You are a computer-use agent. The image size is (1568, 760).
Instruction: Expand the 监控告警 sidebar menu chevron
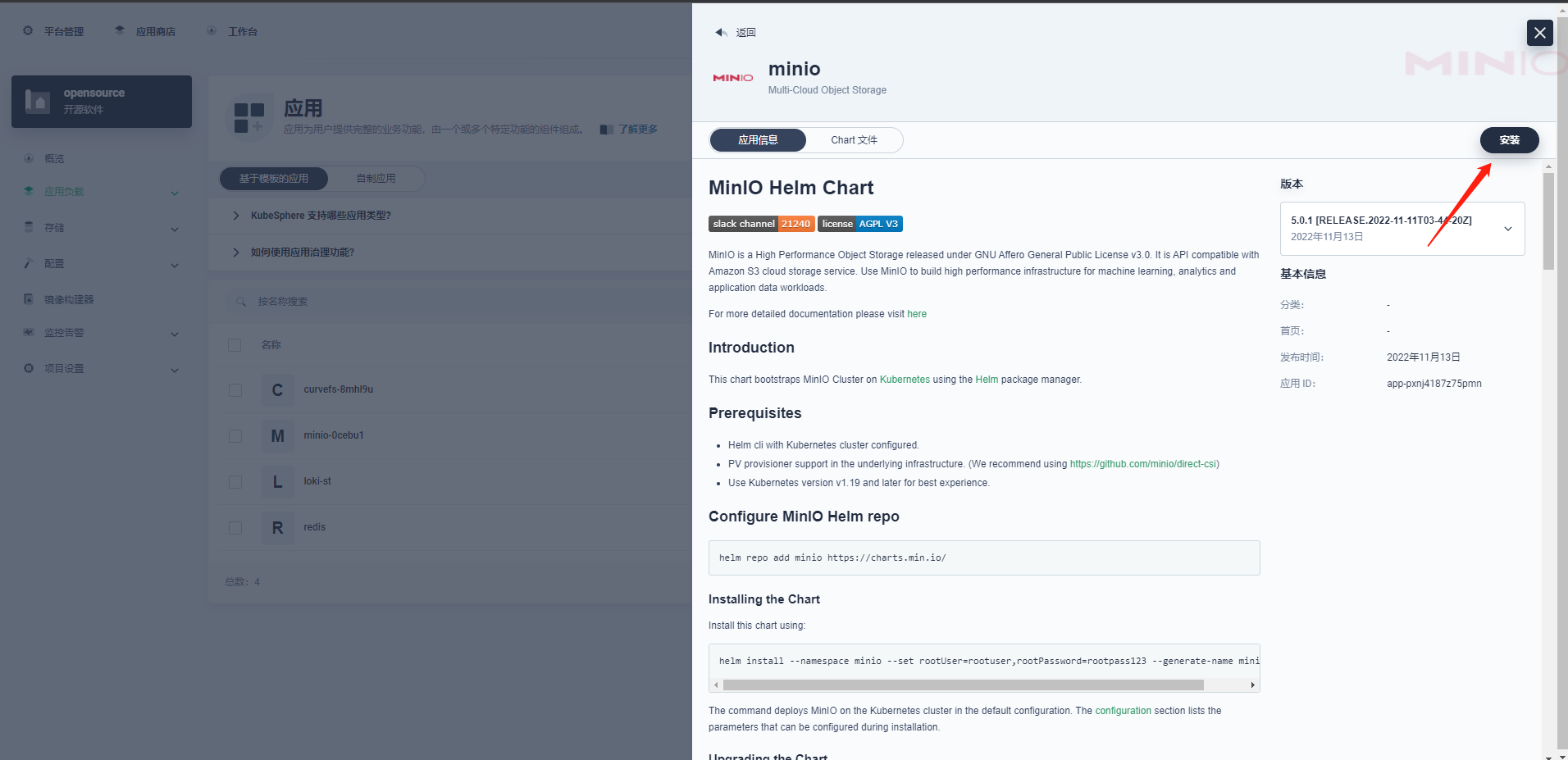175,334
